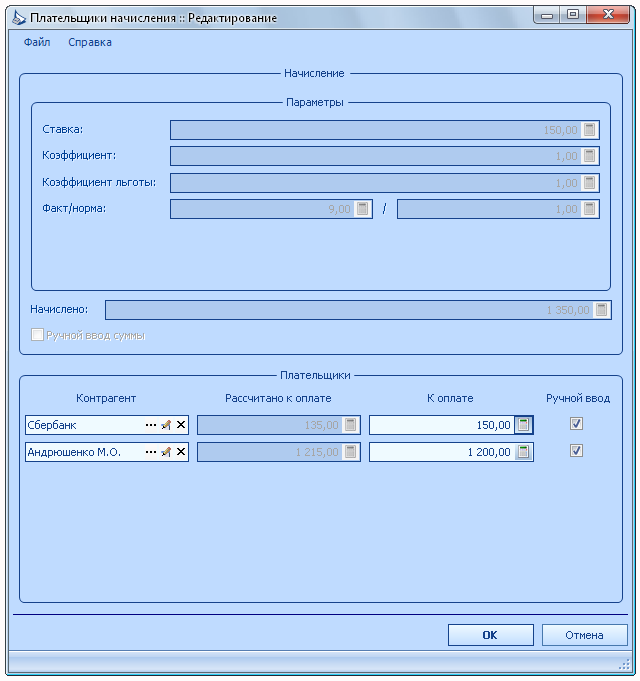The image size is (640, 681).
Task: Confirm changes with OK button
Action: [491, 635]
